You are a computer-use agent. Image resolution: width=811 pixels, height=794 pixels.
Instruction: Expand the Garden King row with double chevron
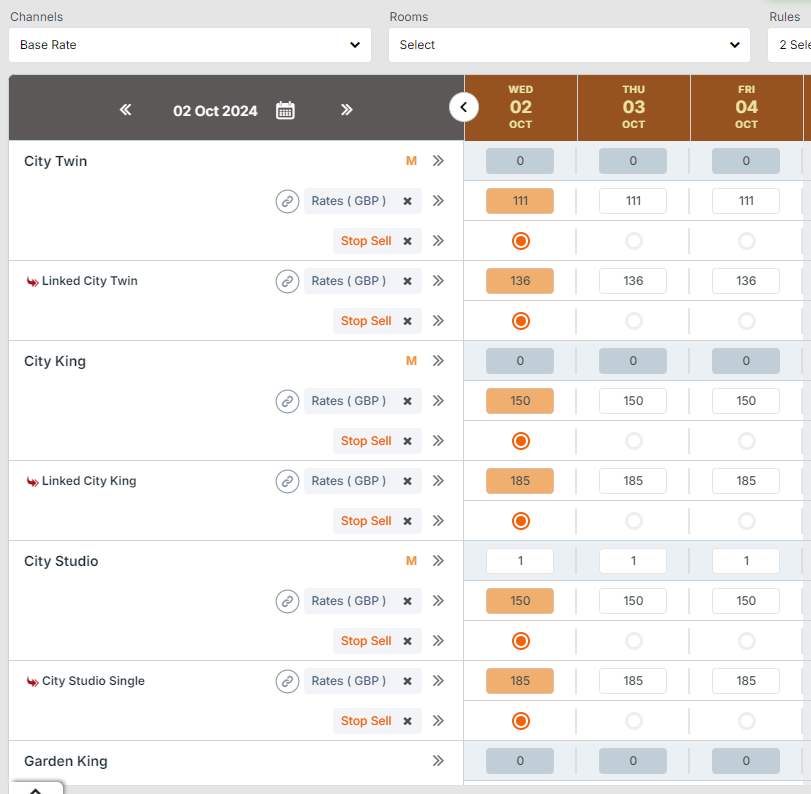coord(437,761)
